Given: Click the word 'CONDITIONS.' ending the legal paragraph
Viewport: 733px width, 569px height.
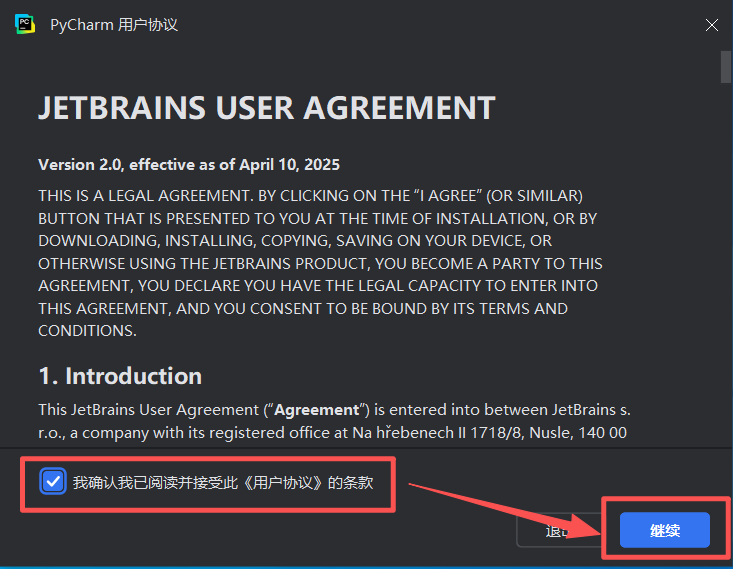Looking at the screenshot, I should [87, 331].
